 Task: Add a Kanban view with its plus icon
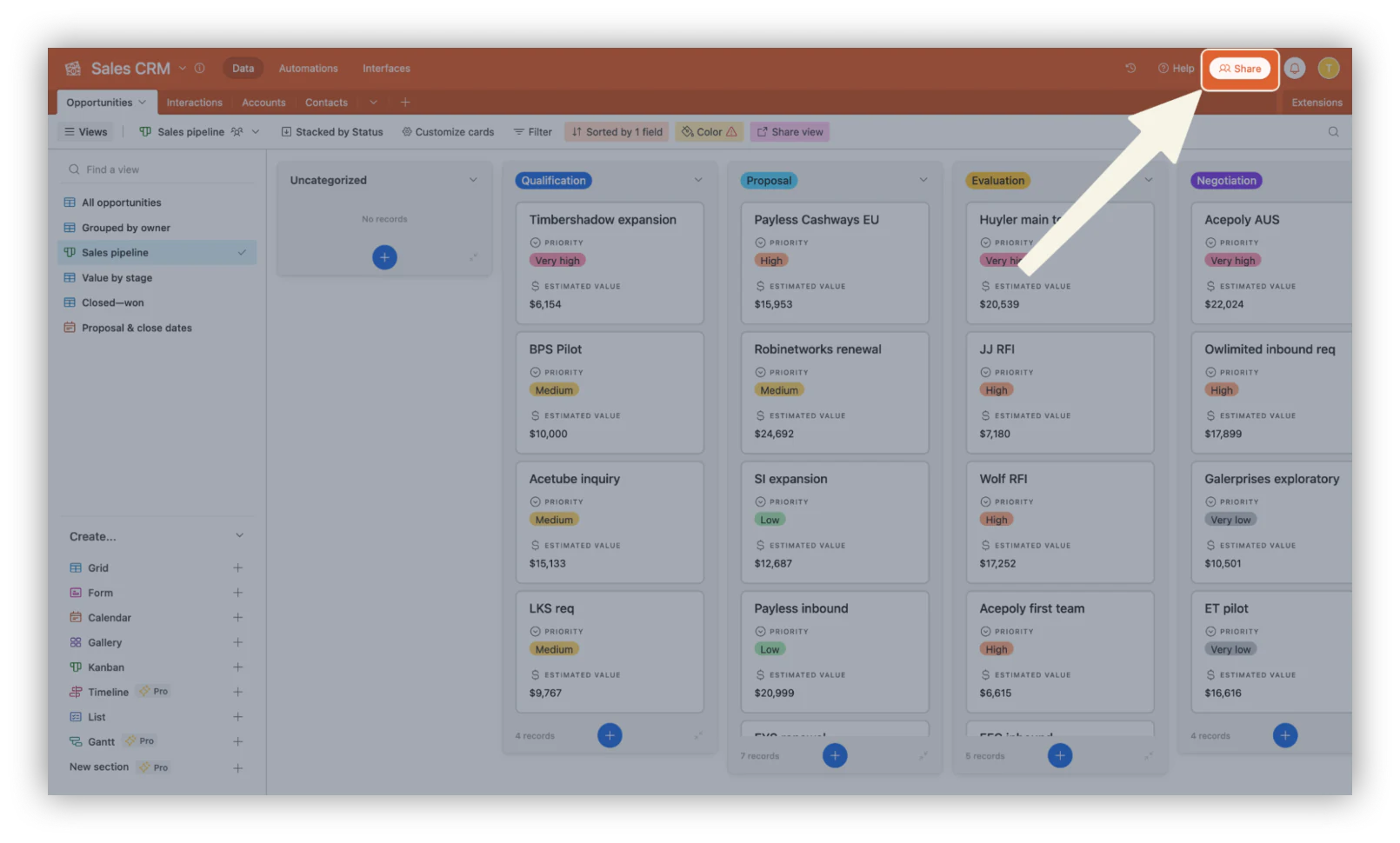point(237,667)
